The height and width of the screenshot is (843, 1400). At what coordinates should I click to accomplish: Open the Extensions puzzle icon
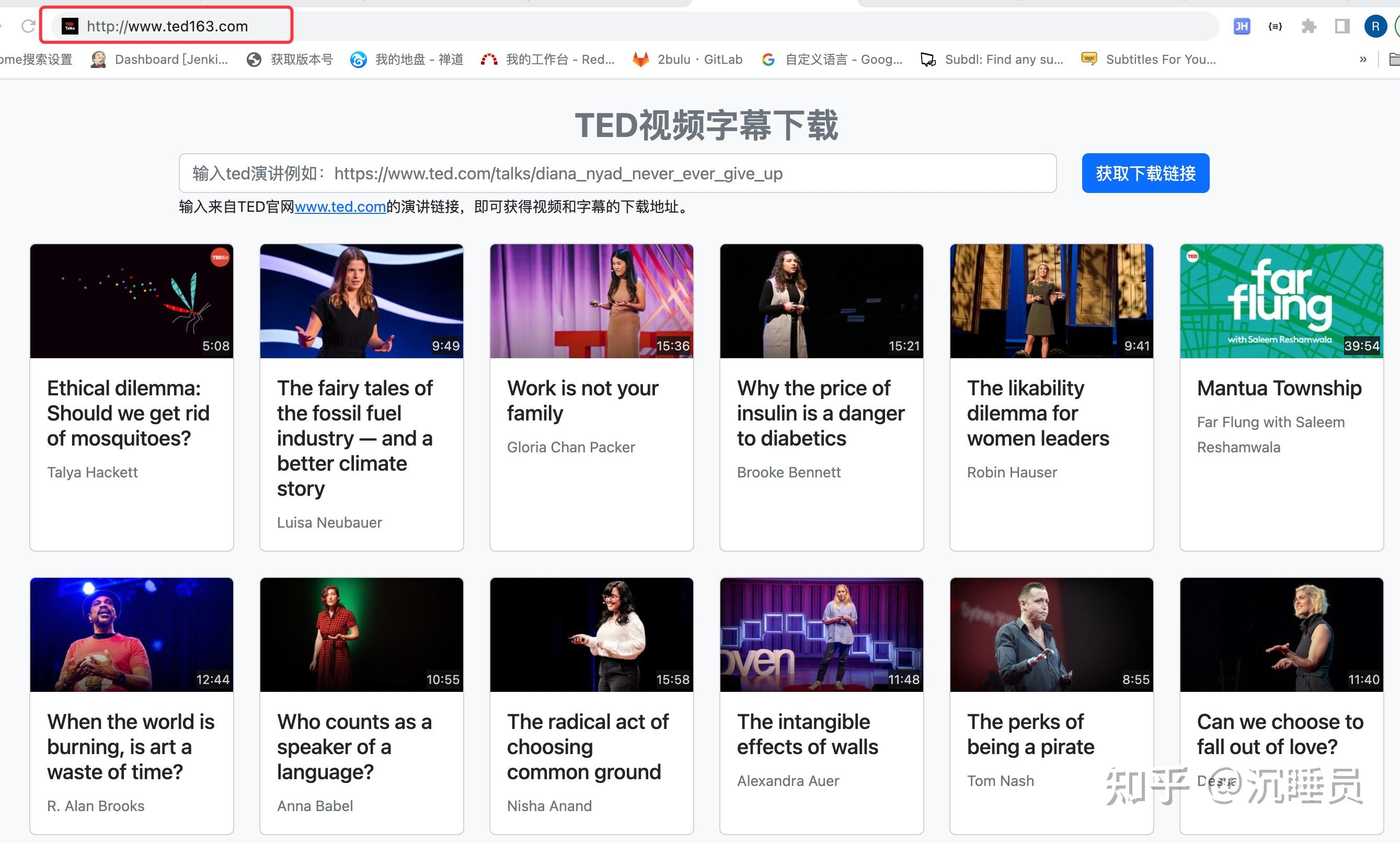pyautogui.click(x=1309, y=26)
